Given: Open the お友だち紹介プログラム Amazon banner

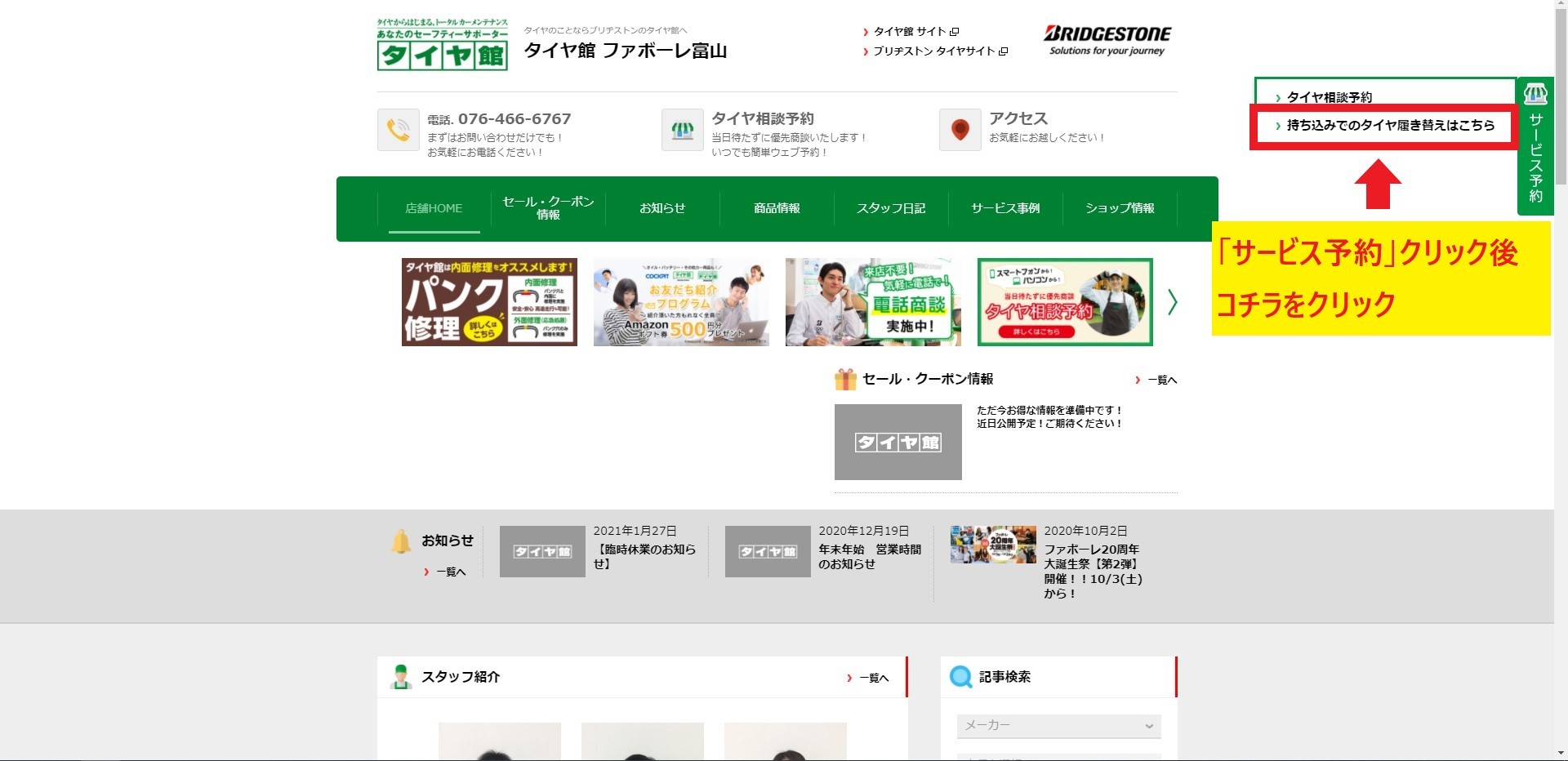Looking at the screenshot, I should (x=681, y=302).
